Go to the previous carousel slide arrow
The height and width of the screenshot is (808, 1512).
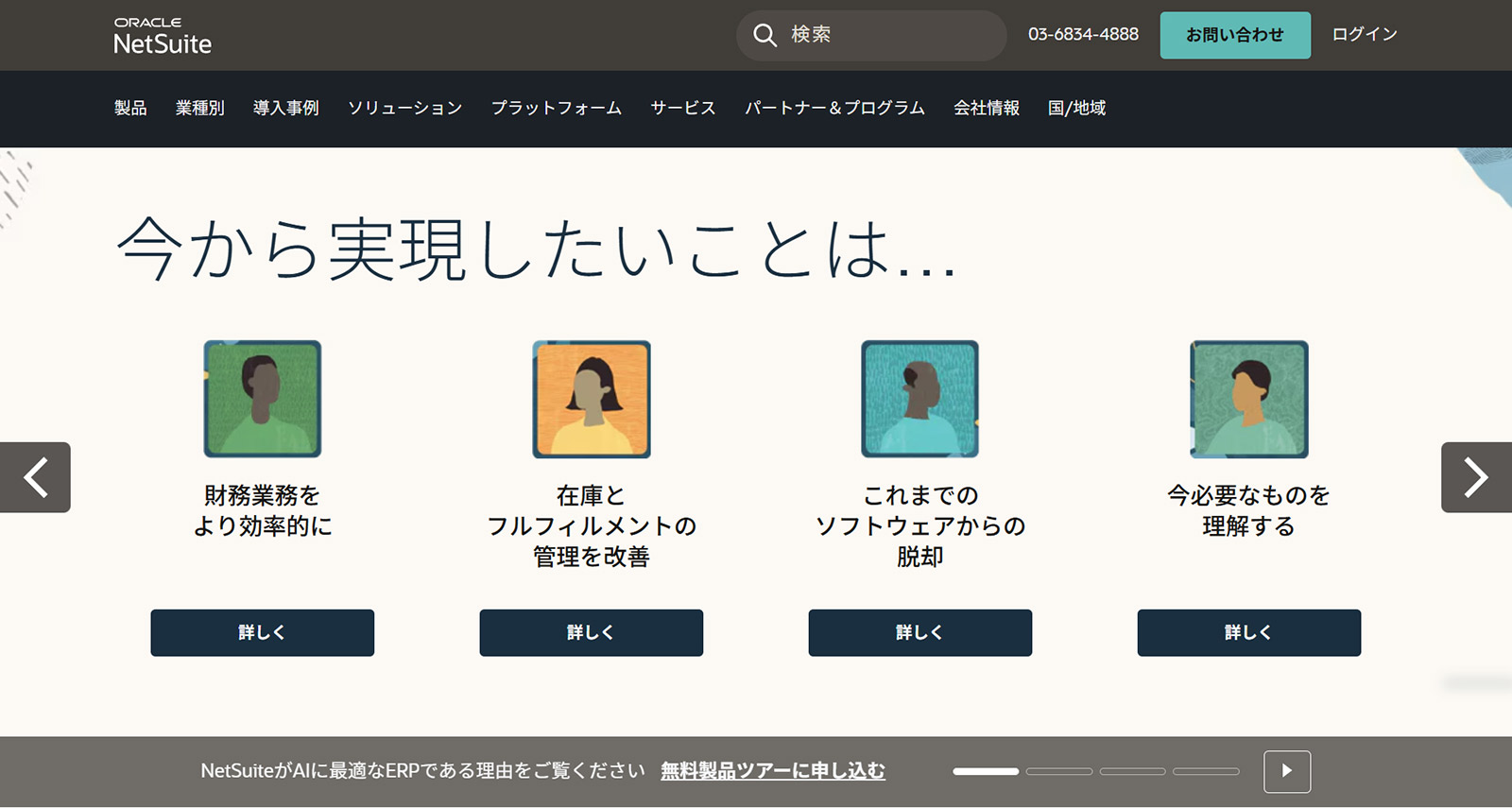click(x=35, y=477)
